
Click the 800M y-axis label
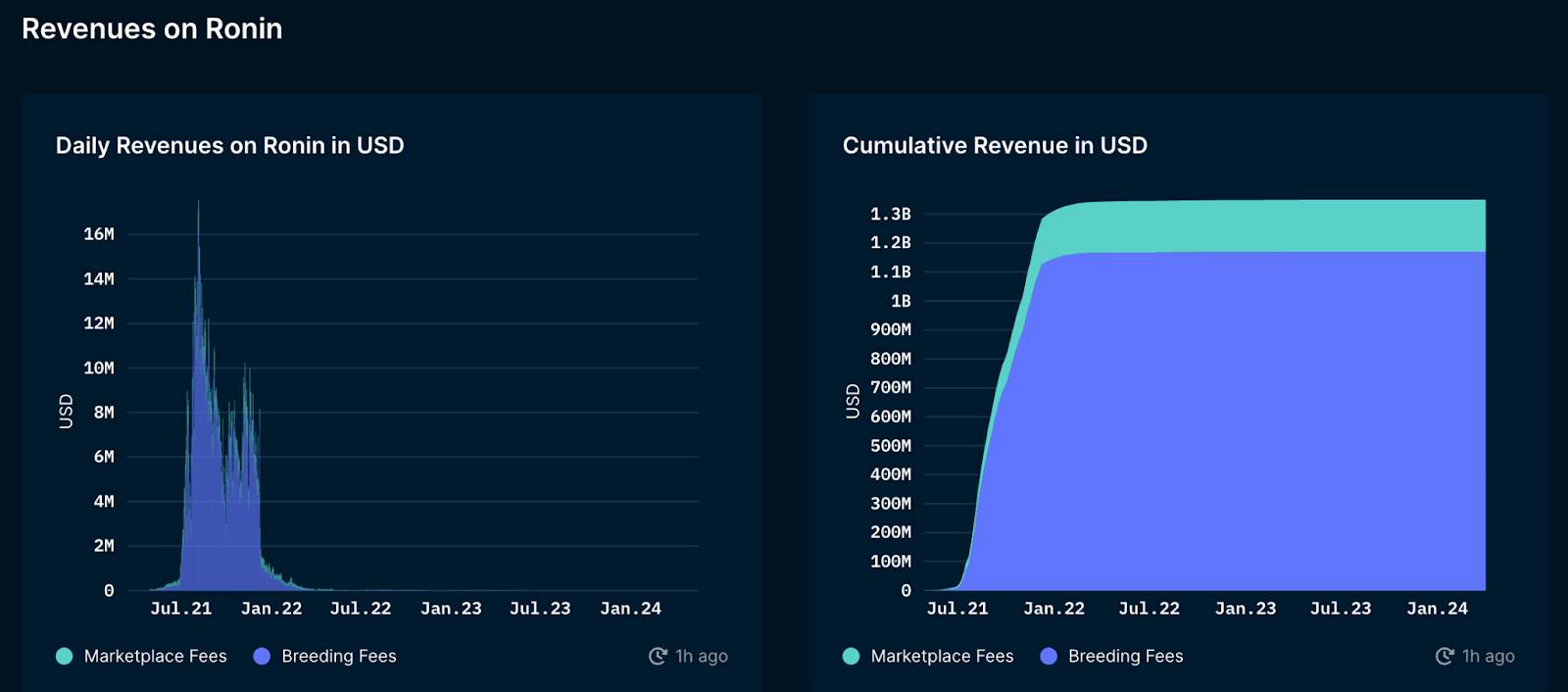click(x=891, y=359)
